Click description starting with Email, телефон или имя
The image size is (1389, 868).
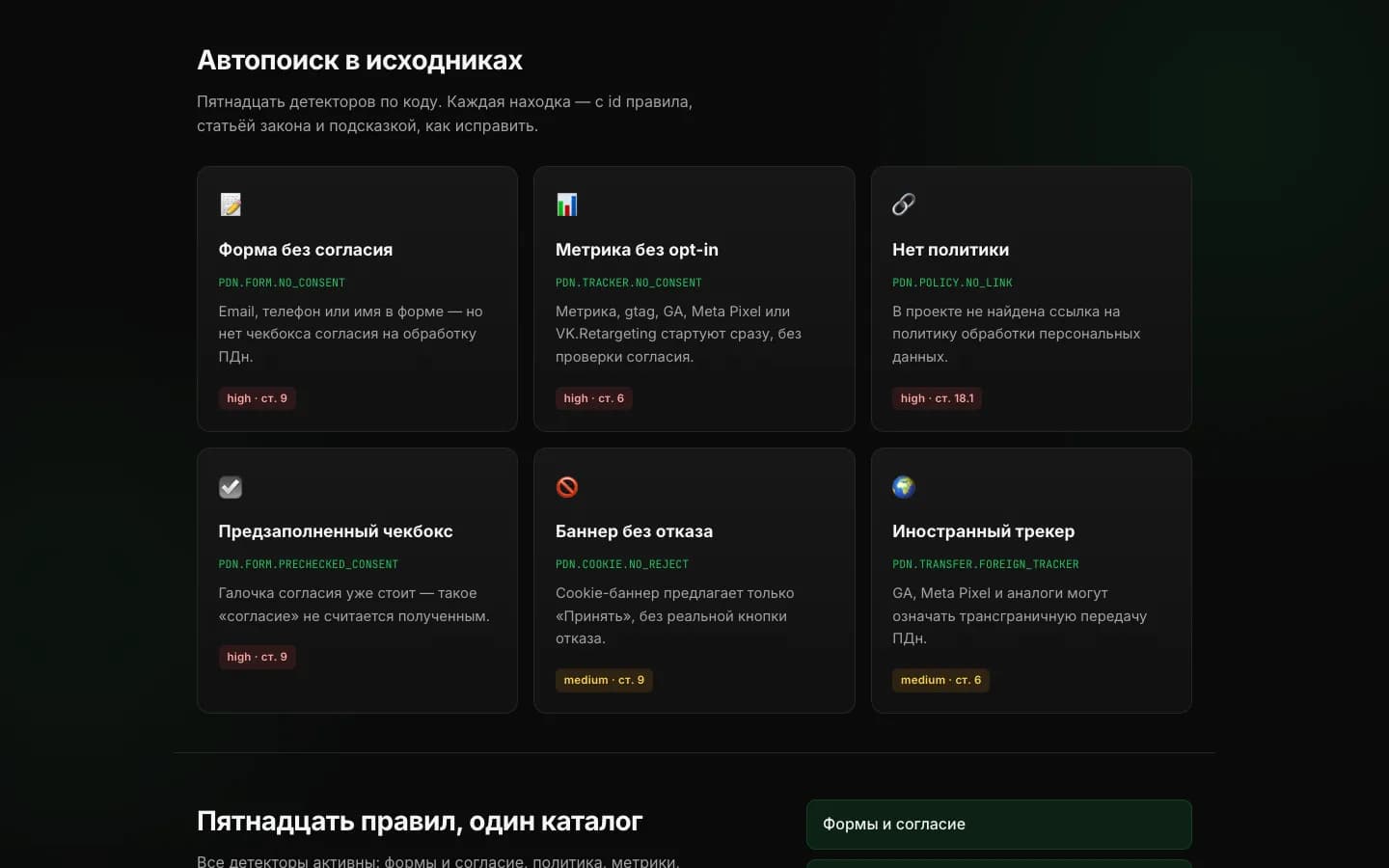(351, 334)
